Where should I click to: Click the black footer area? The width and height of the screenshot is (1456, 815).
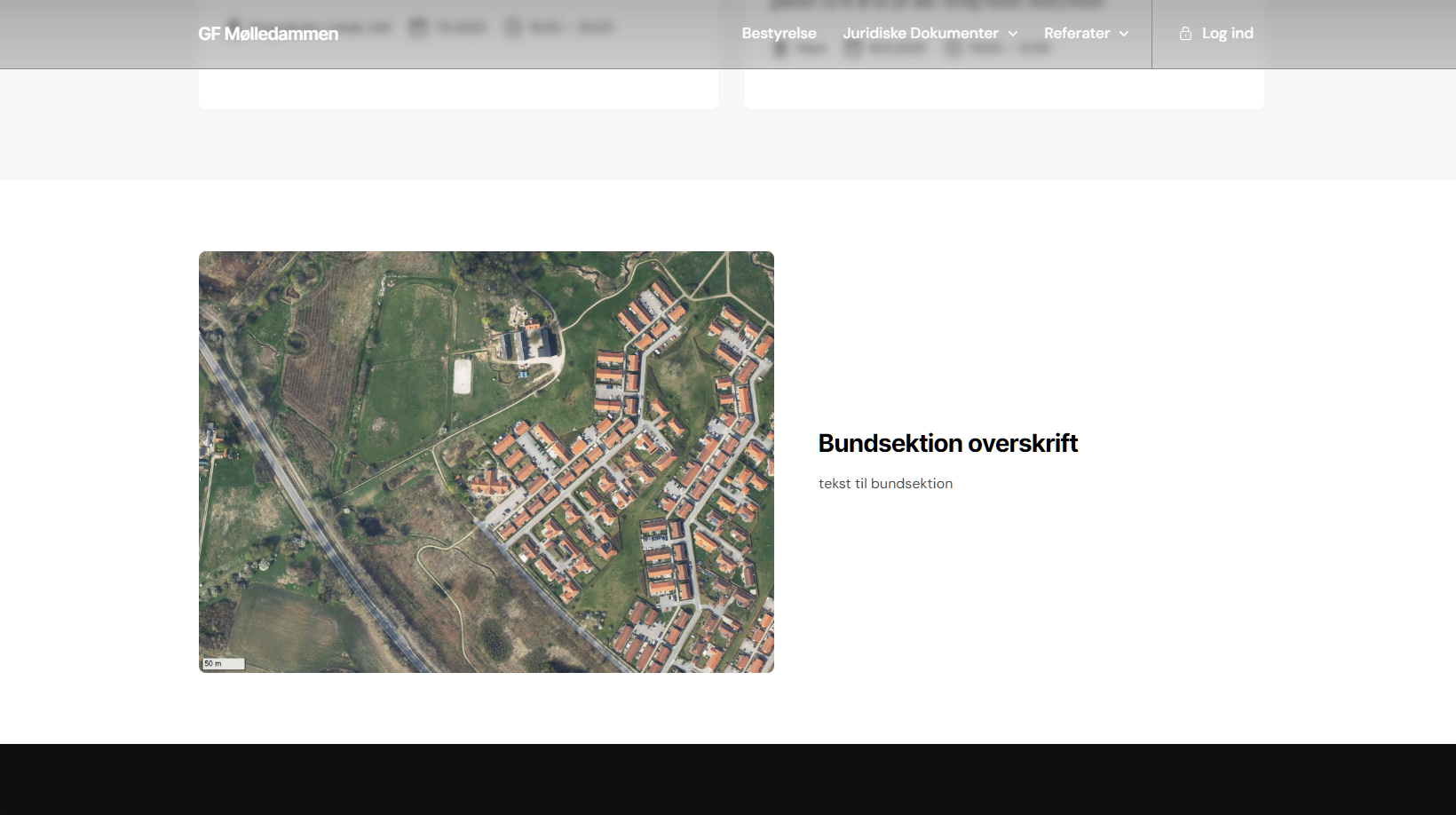pos(728,779)
